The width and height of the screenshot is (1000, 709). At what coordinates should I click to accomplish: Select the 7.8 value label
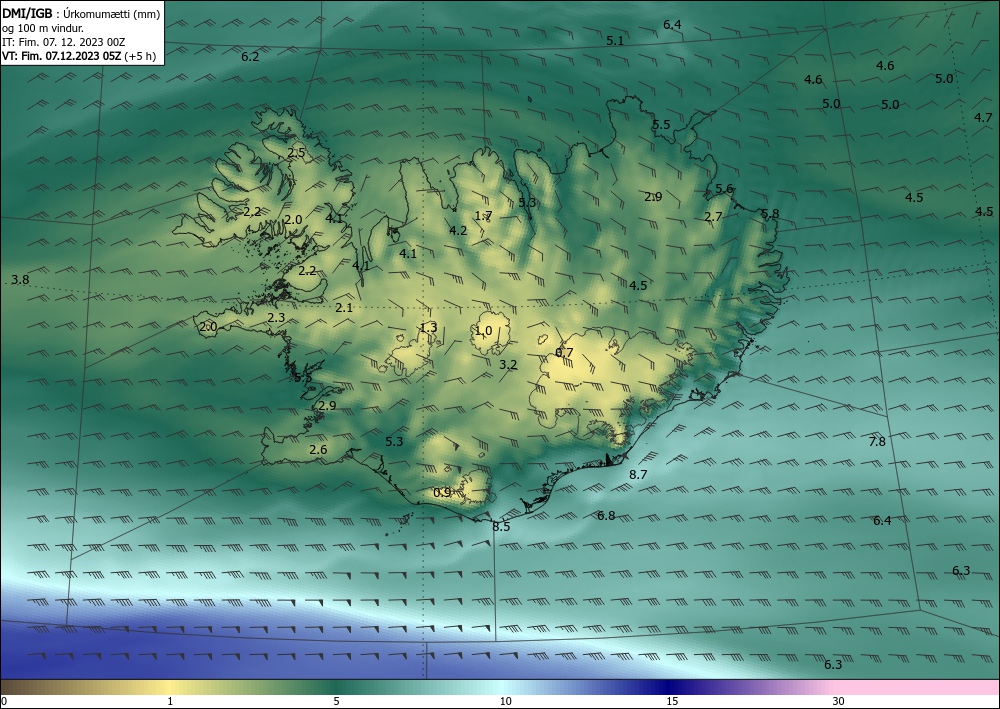tap(877, 441)
